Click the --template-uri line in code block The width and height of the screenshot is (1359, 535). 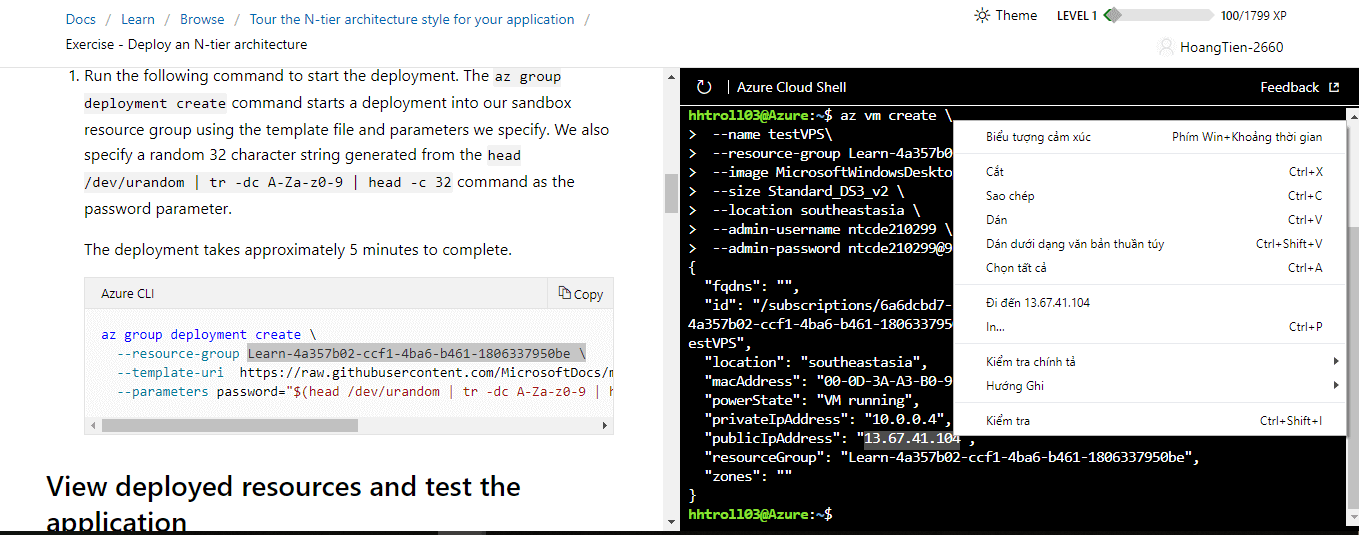365,372
